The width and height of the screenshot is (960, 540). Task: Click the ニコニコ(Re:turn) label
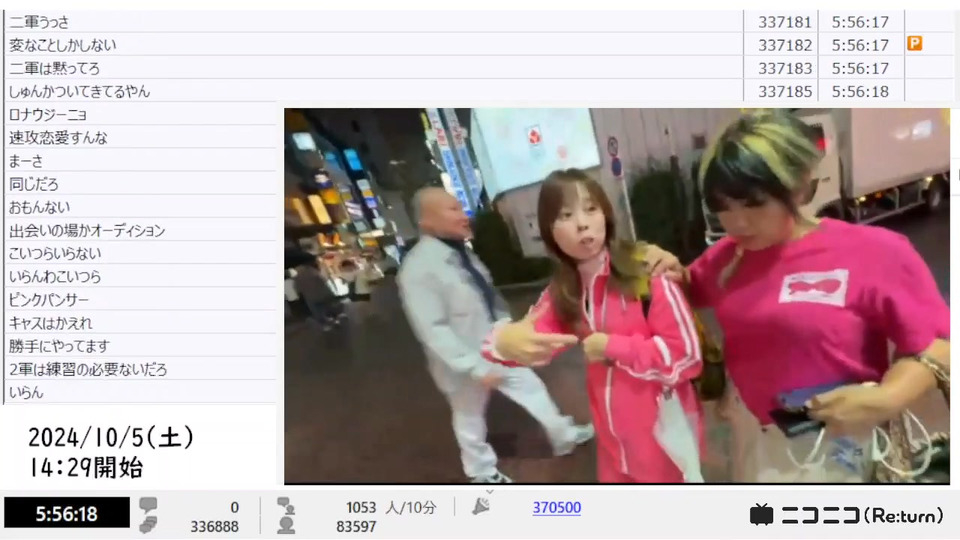(862, 516)
